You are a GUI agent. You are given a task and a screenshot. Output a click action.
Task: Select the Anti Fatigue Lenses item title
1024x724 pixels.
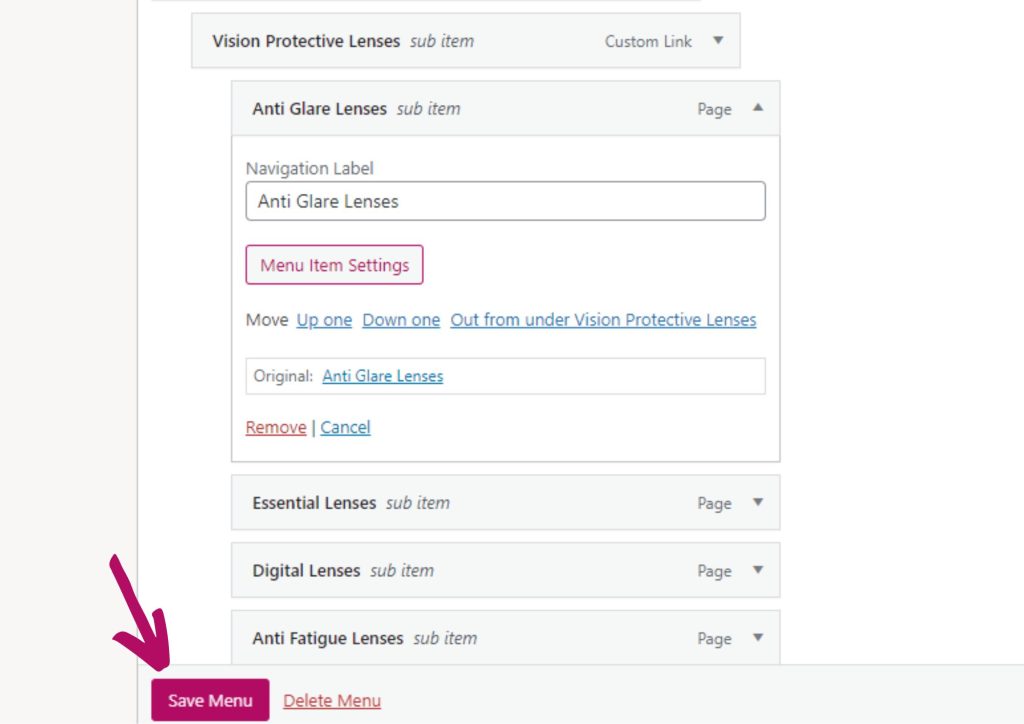tap(328, 638)
